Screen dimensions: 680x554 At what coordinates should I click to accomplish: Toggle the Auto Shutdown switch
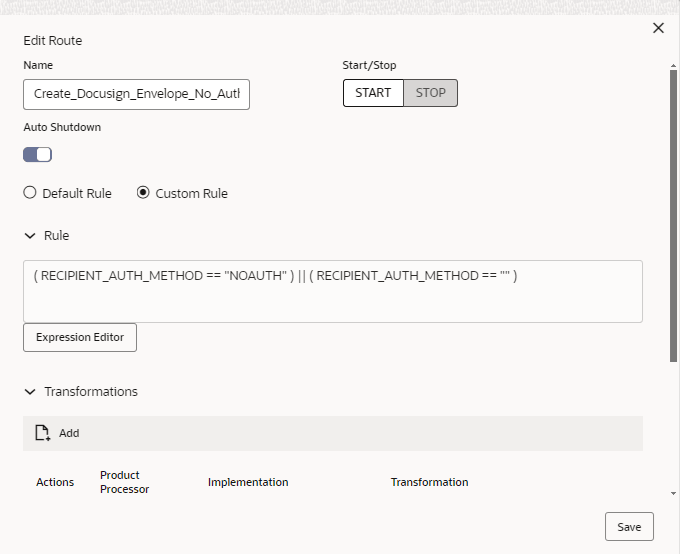pyautogui.click(x=37, y=154)
